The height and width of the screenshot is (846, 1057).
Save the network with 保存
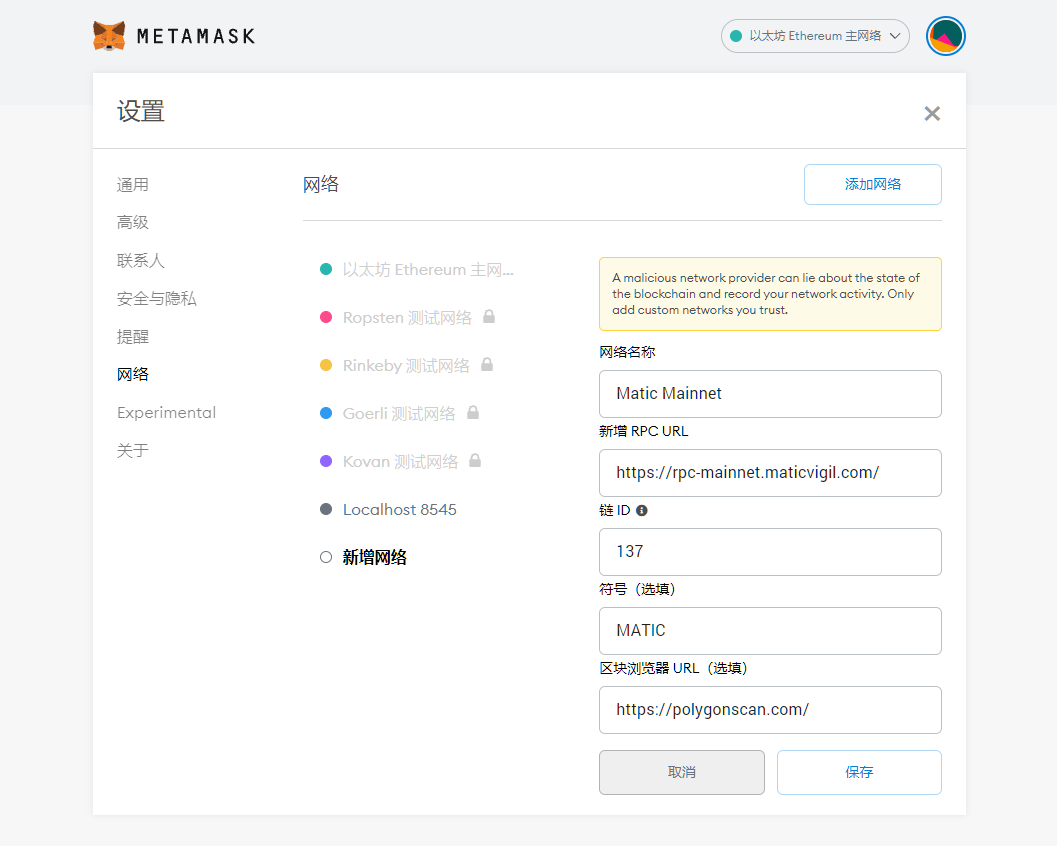click(x=859, y=772)
